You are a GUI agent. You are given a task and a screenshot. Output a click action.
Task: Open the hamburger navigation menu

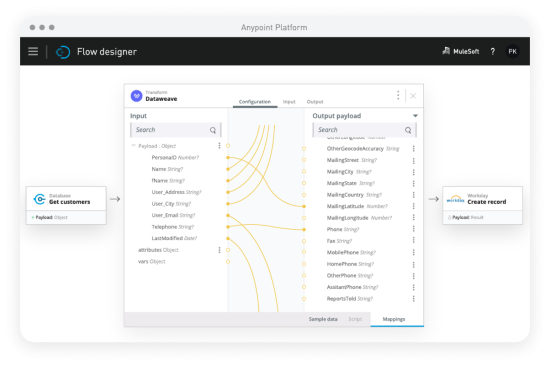coord(33,52)
